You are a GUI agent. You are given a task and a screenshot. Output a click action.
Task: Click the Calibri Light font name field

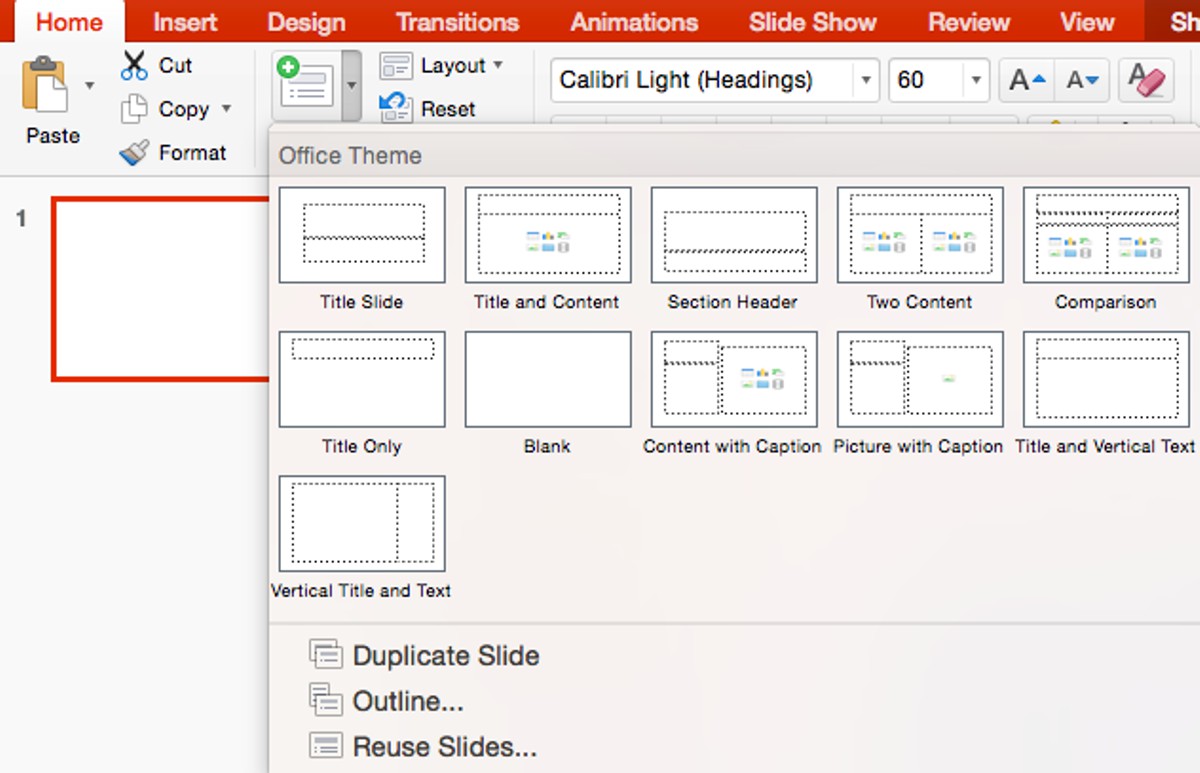[x=702, y=80]
